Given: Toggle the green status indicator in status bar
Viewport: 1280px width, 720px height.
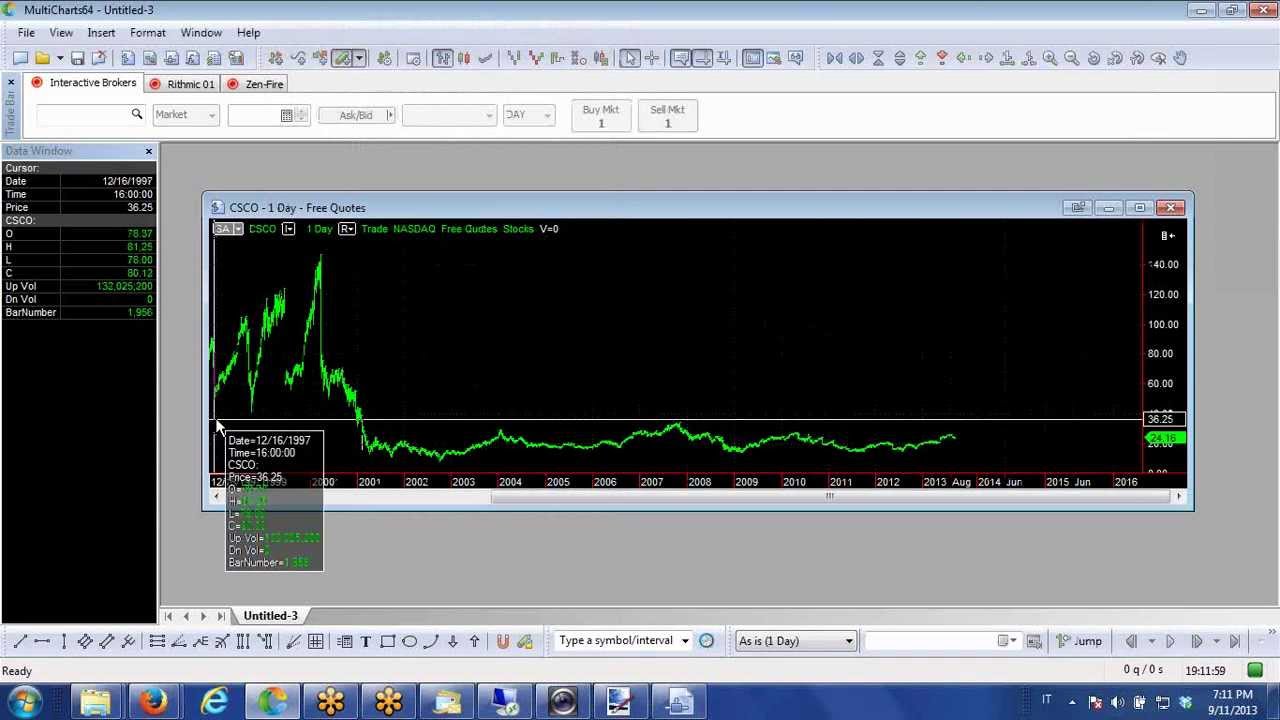Looking at the screenshot, I should point(1255,670).
